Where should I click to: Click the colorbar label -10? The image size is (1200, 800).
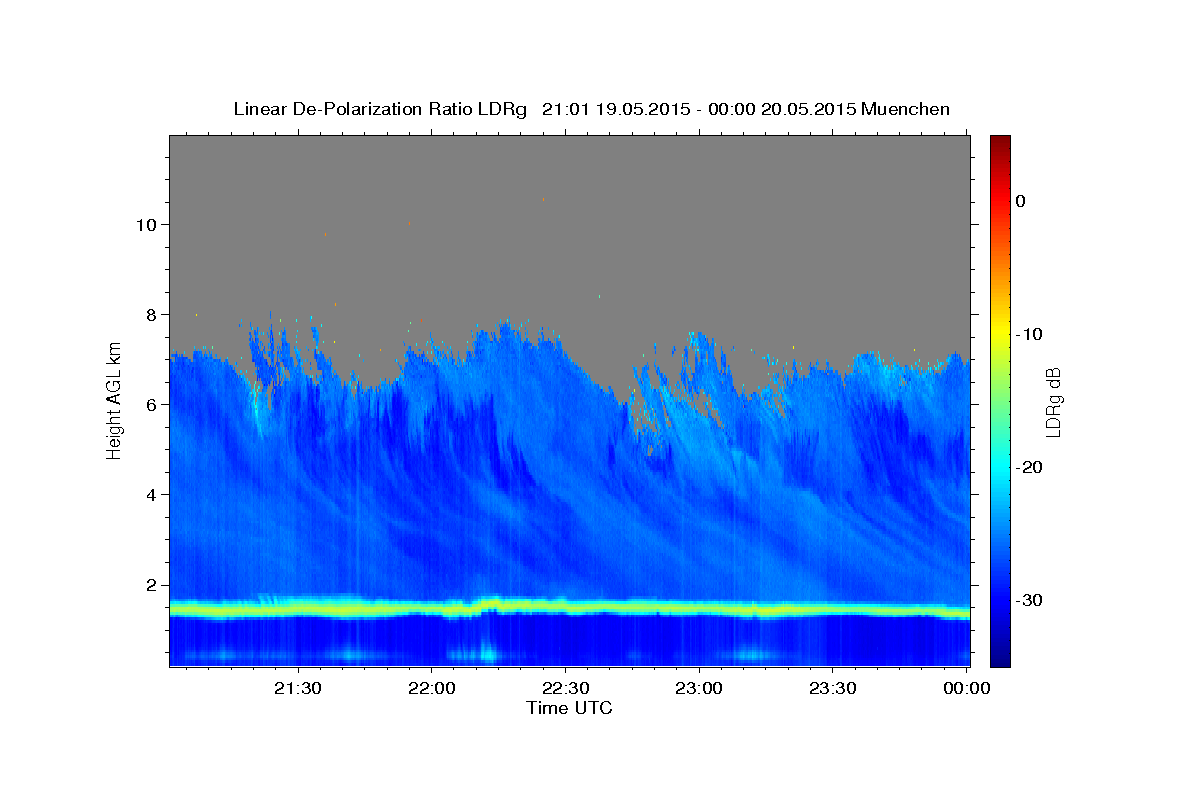1029,334
